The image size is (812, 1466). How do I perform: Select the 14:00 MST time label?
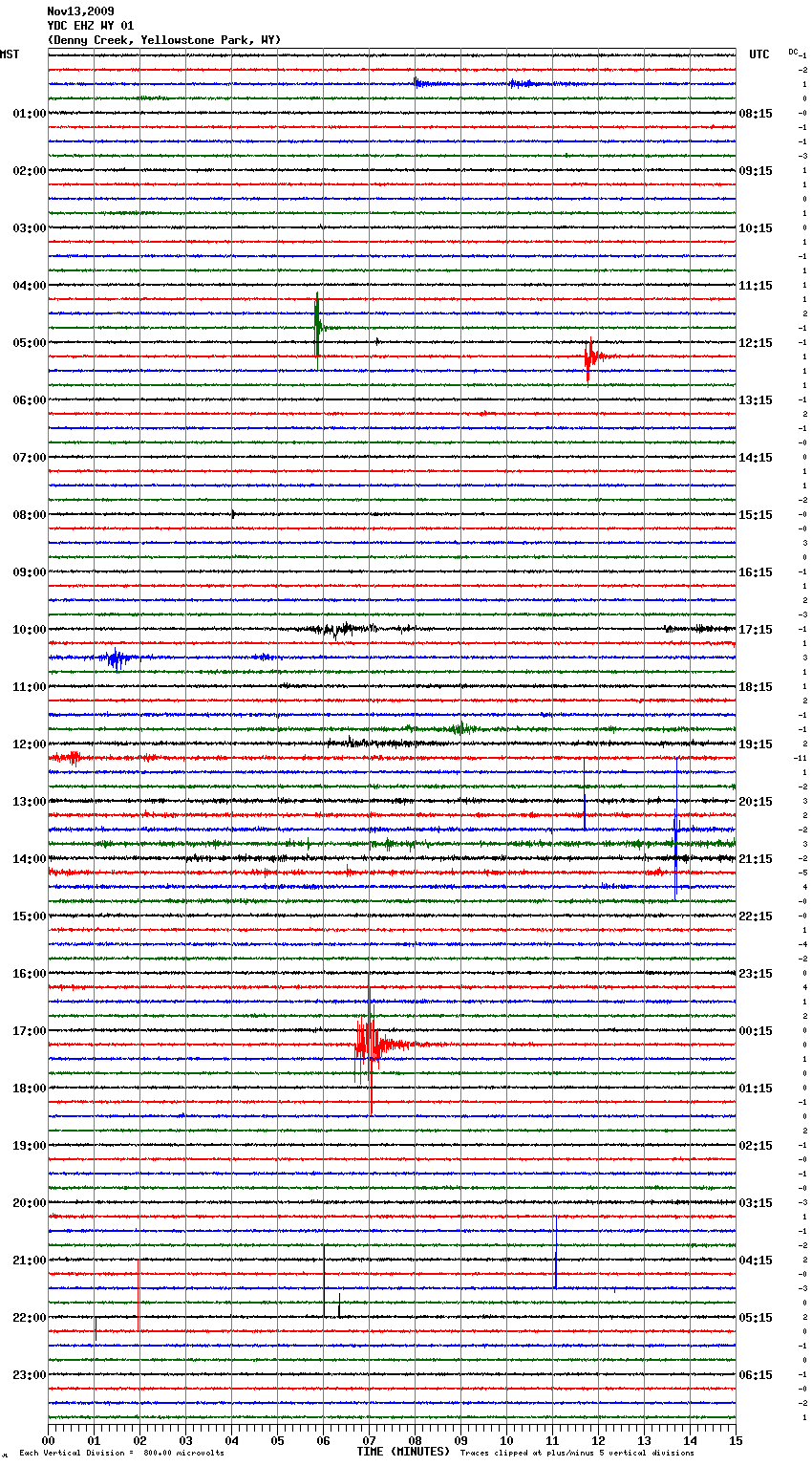pyautogui.click(x=29, y=859)
